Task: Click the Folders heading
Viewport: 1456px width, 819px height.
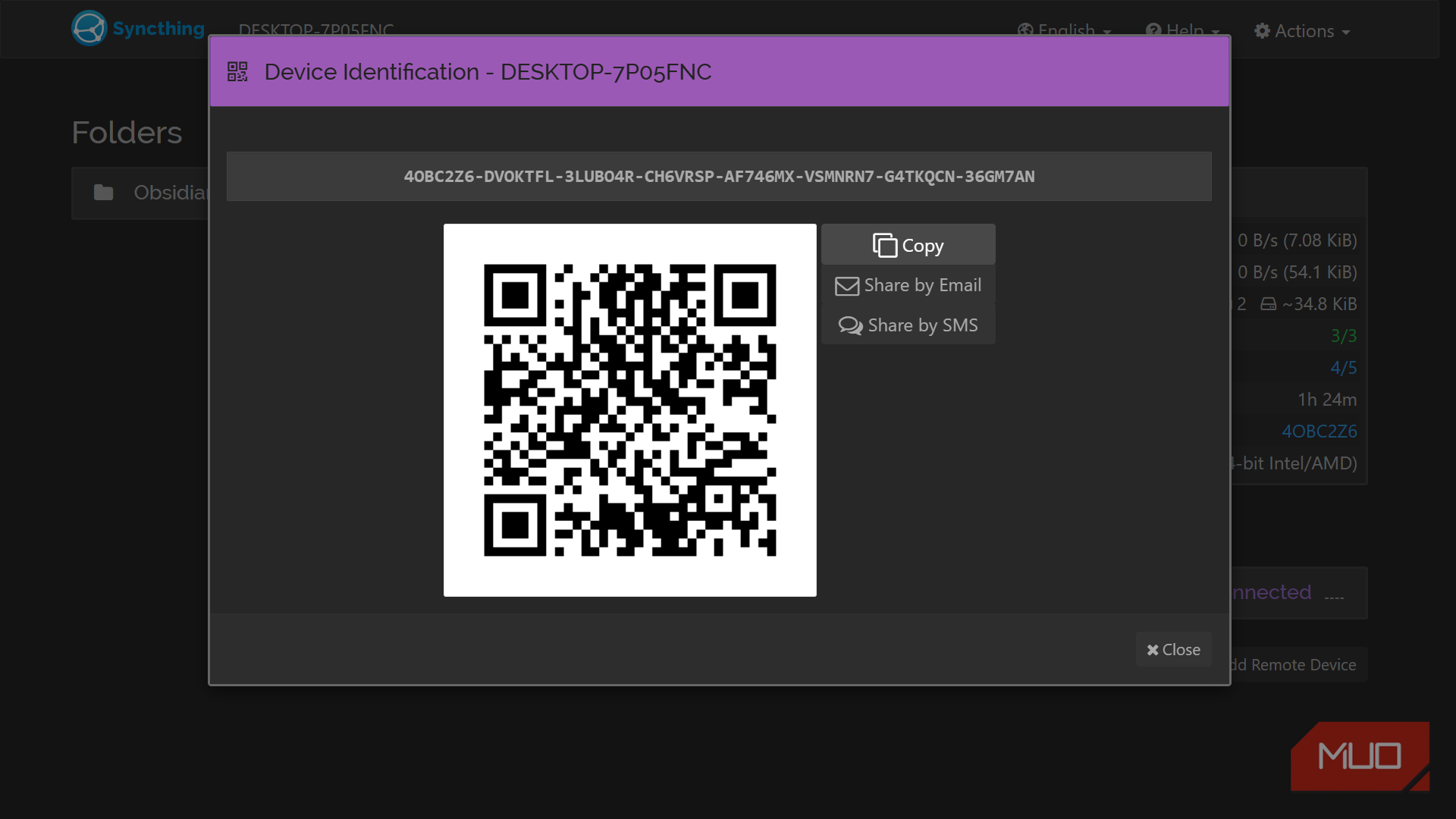Action: [127, 133]
